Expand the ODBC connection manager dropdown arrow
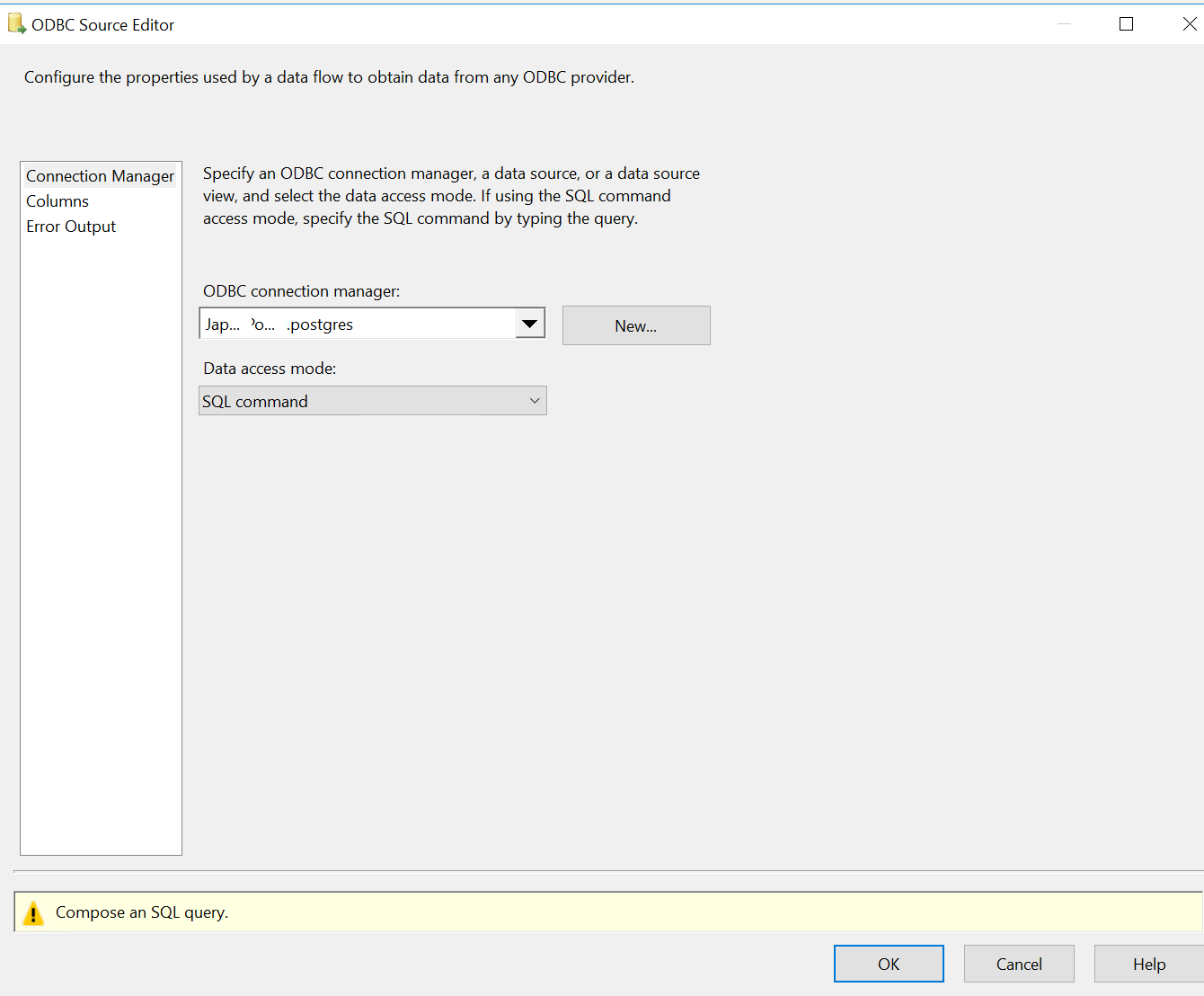The width and height of the screenshot is (1204, 996). [530, 324]
